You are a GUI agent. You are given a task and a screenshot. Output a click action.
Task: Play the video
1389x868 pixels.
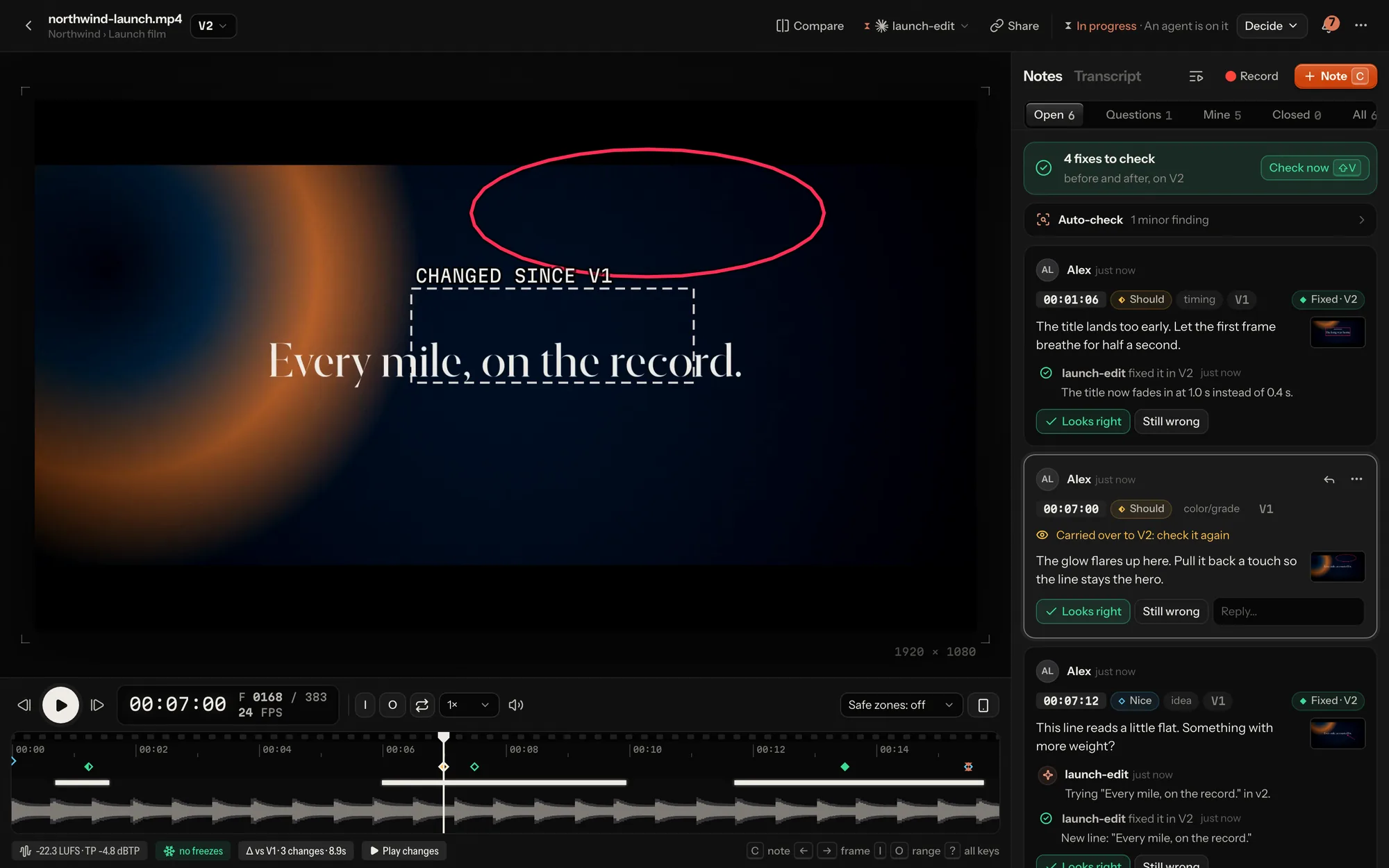(60, 705)
